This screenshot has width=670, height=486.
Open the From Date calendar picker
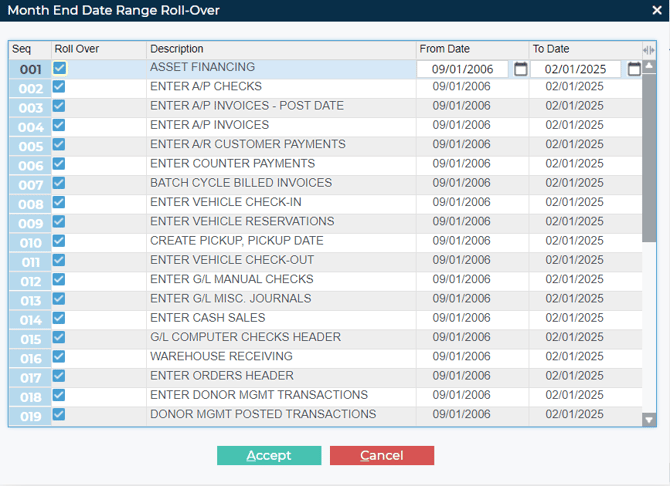pos(520,69)
